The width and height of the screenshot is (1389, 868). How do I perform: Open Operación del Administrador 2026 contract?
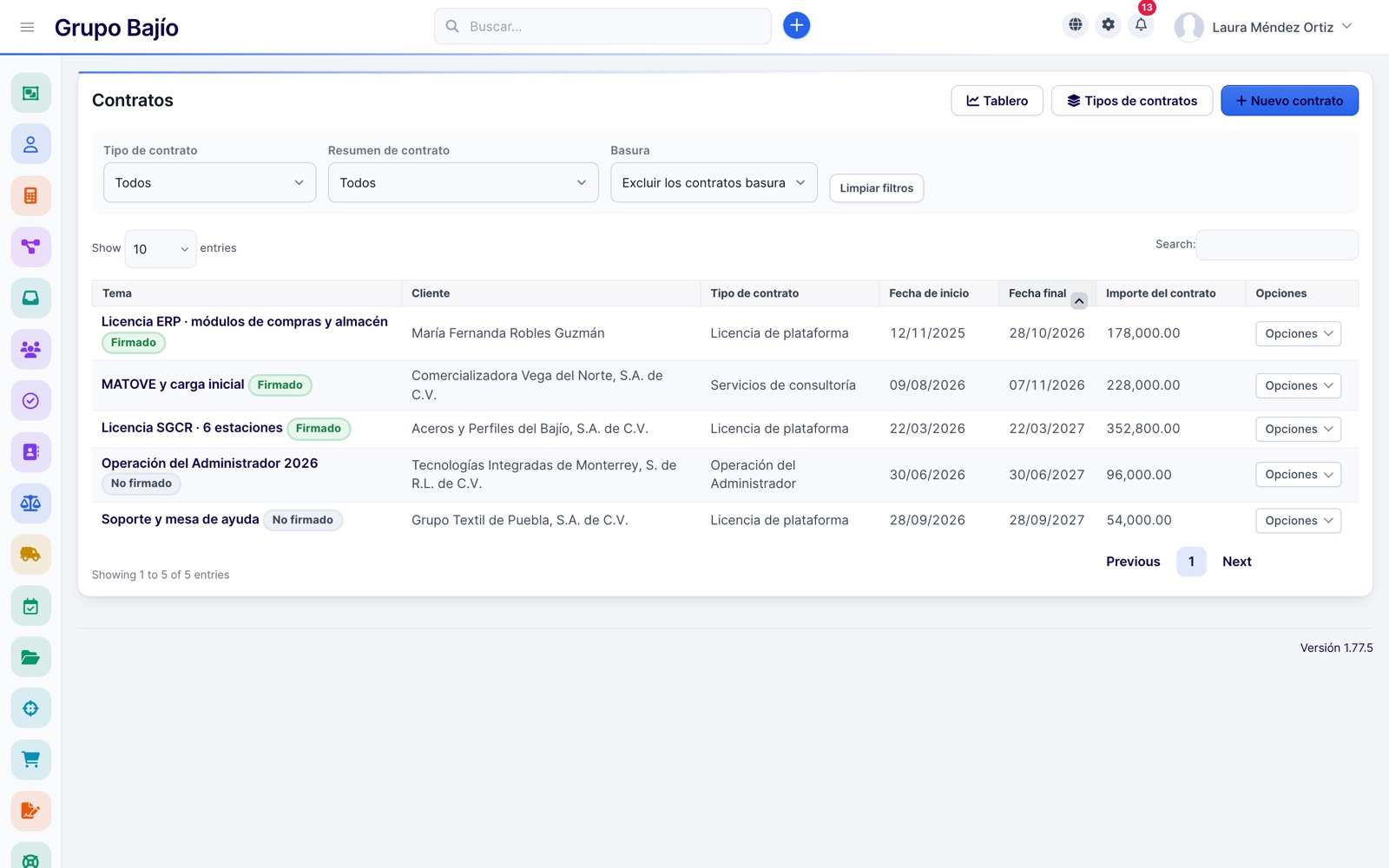(209, 464)
